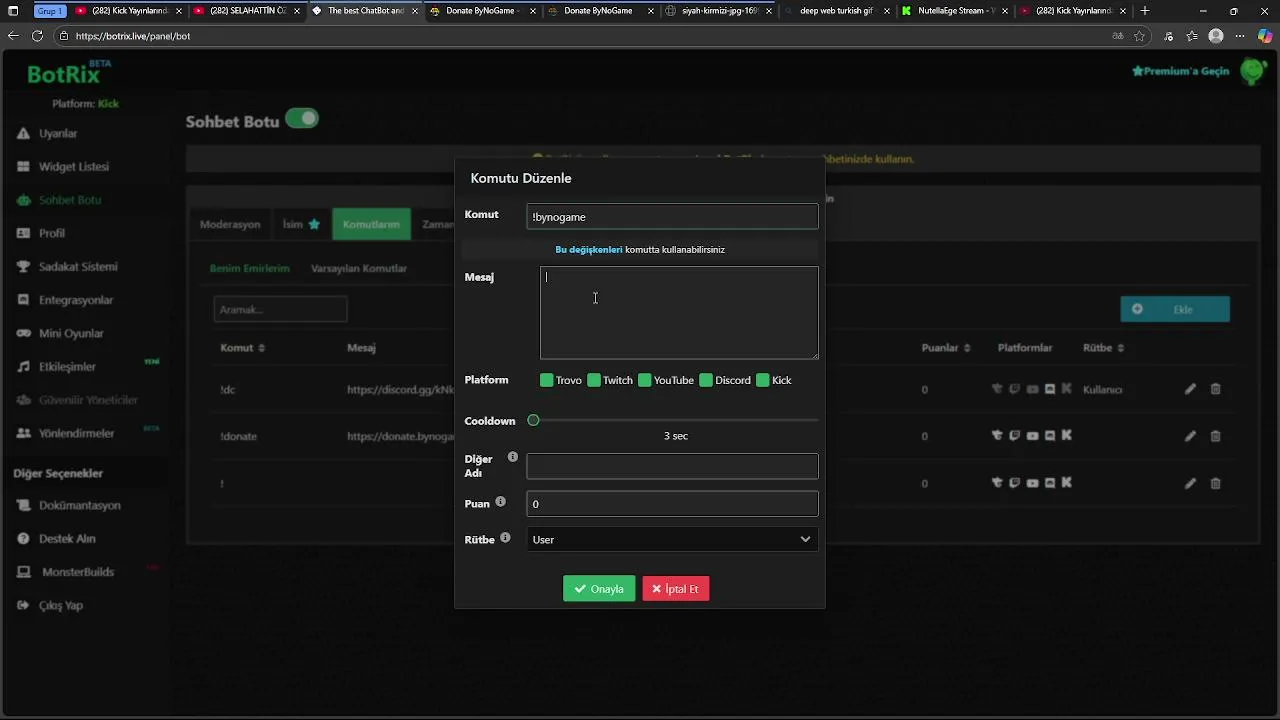
Task: Open Sadakat Sistemi sidebar item
Action: tap(78, 267)
